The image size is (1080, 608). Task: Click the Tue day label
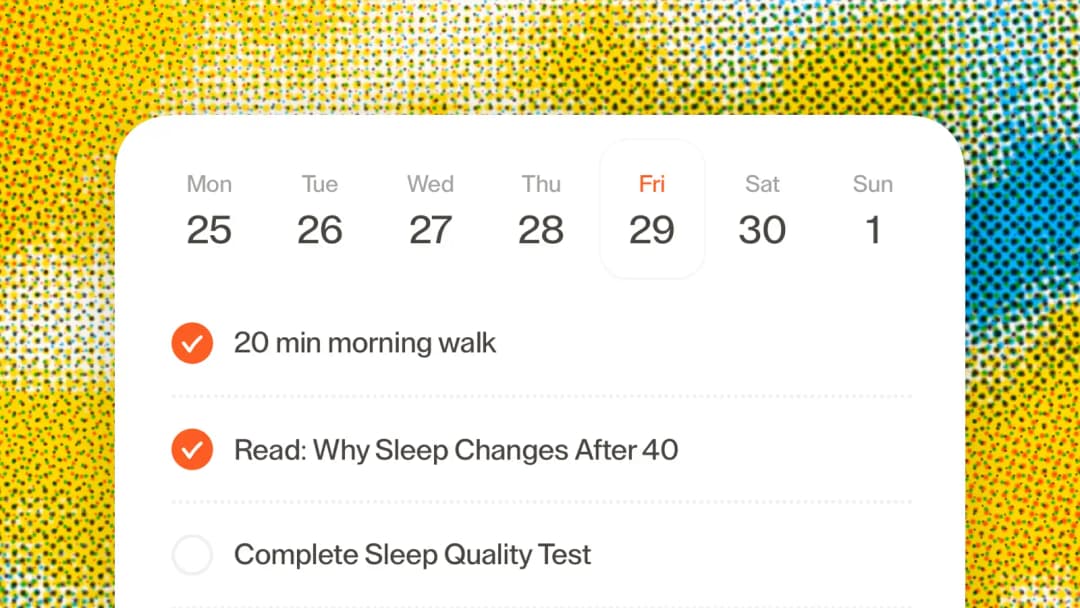point(320,184)
